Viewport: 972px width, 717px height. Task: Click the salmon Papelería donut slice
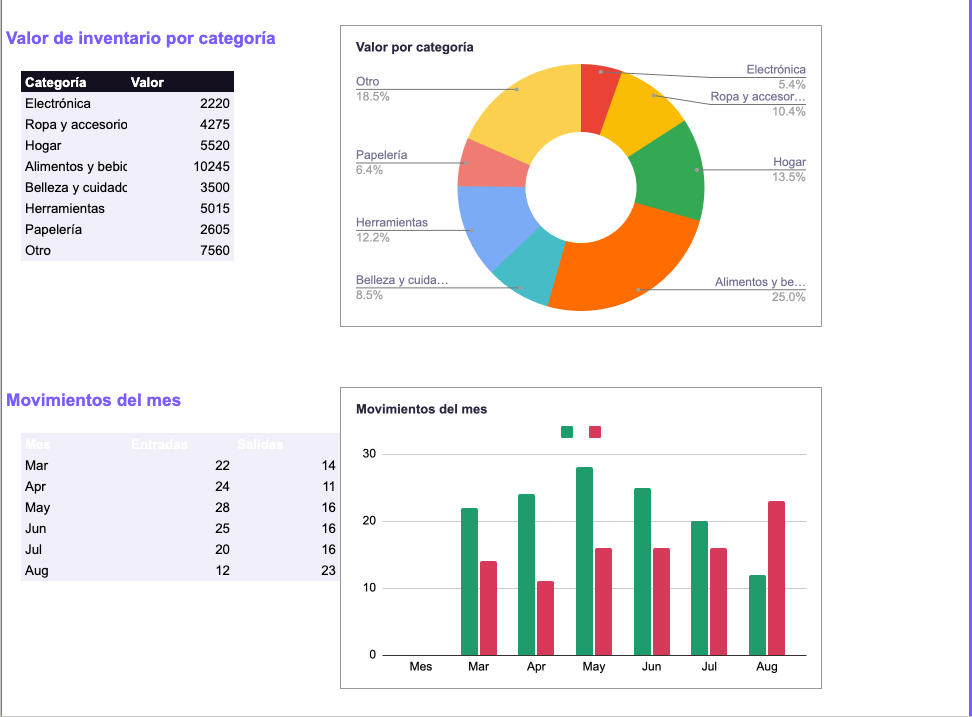click(493, 169)
